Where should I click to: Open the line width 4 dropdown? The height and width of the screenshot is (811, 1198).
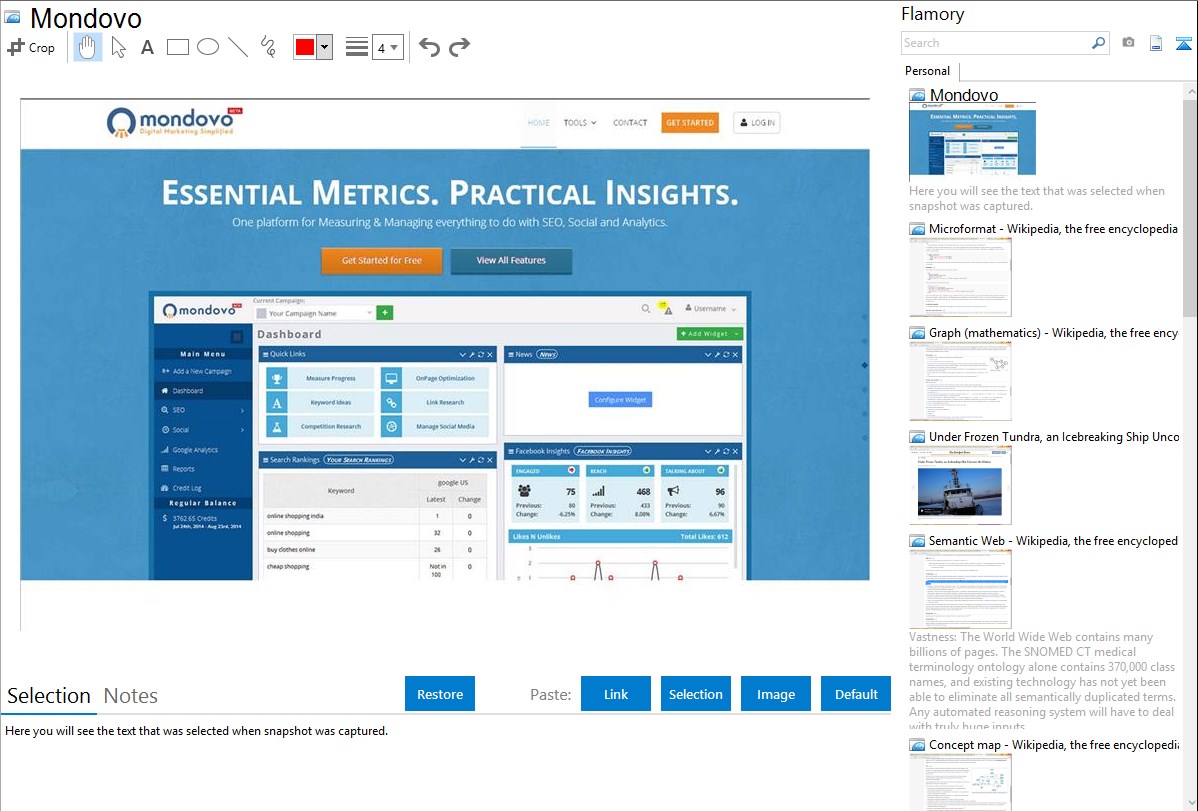pyautogui.click(x=388, y=47)
